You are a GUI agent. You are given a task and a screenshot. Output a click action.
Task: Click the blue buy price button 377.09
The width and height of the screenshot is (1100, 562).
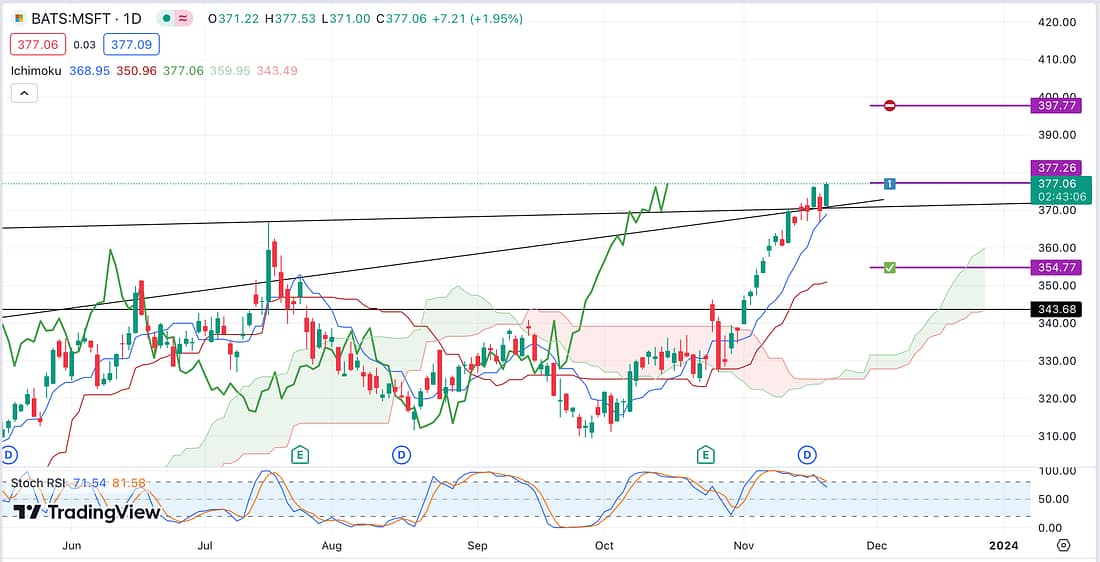point(132,44)
